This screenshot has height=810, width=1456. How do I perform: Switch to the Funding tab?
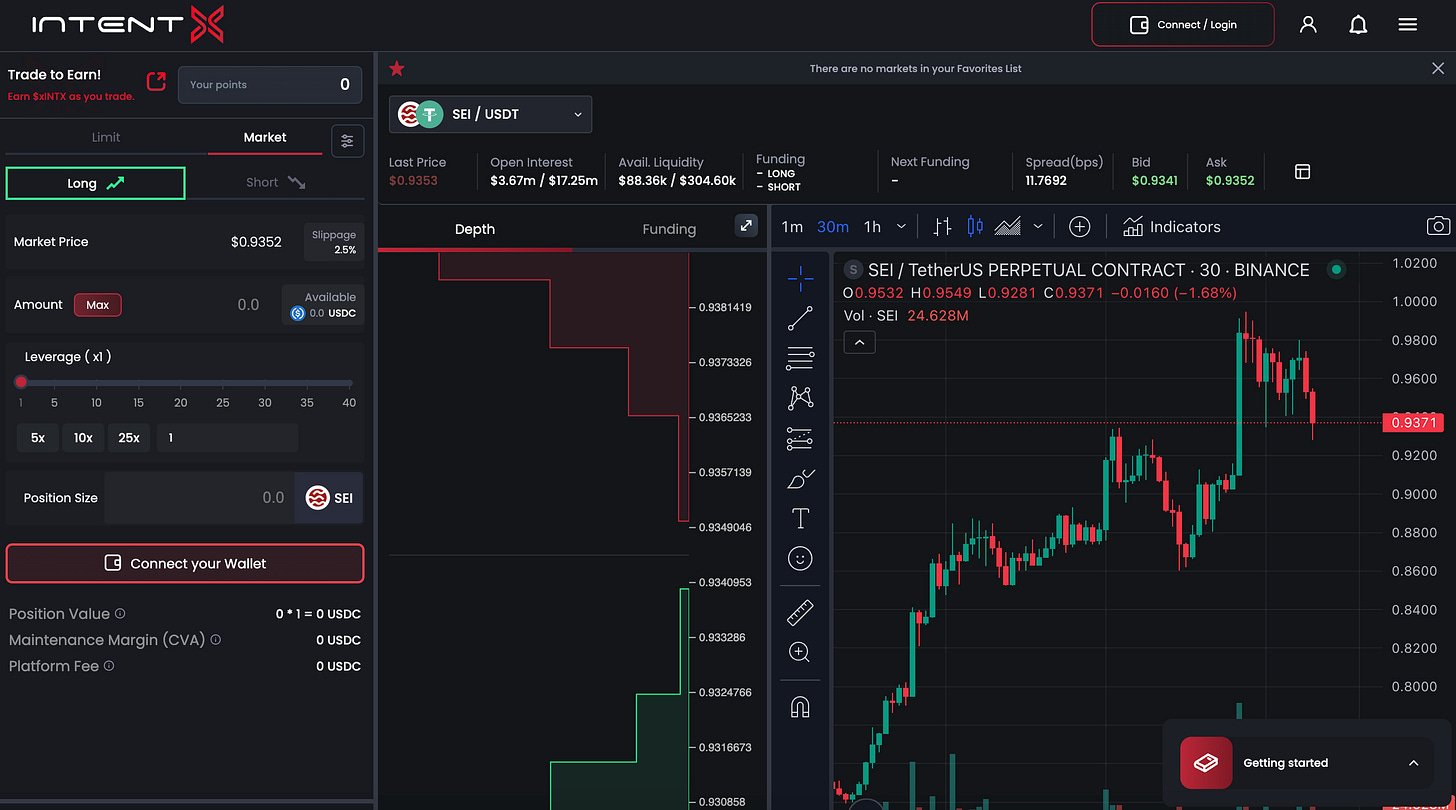tap(669, 229)
